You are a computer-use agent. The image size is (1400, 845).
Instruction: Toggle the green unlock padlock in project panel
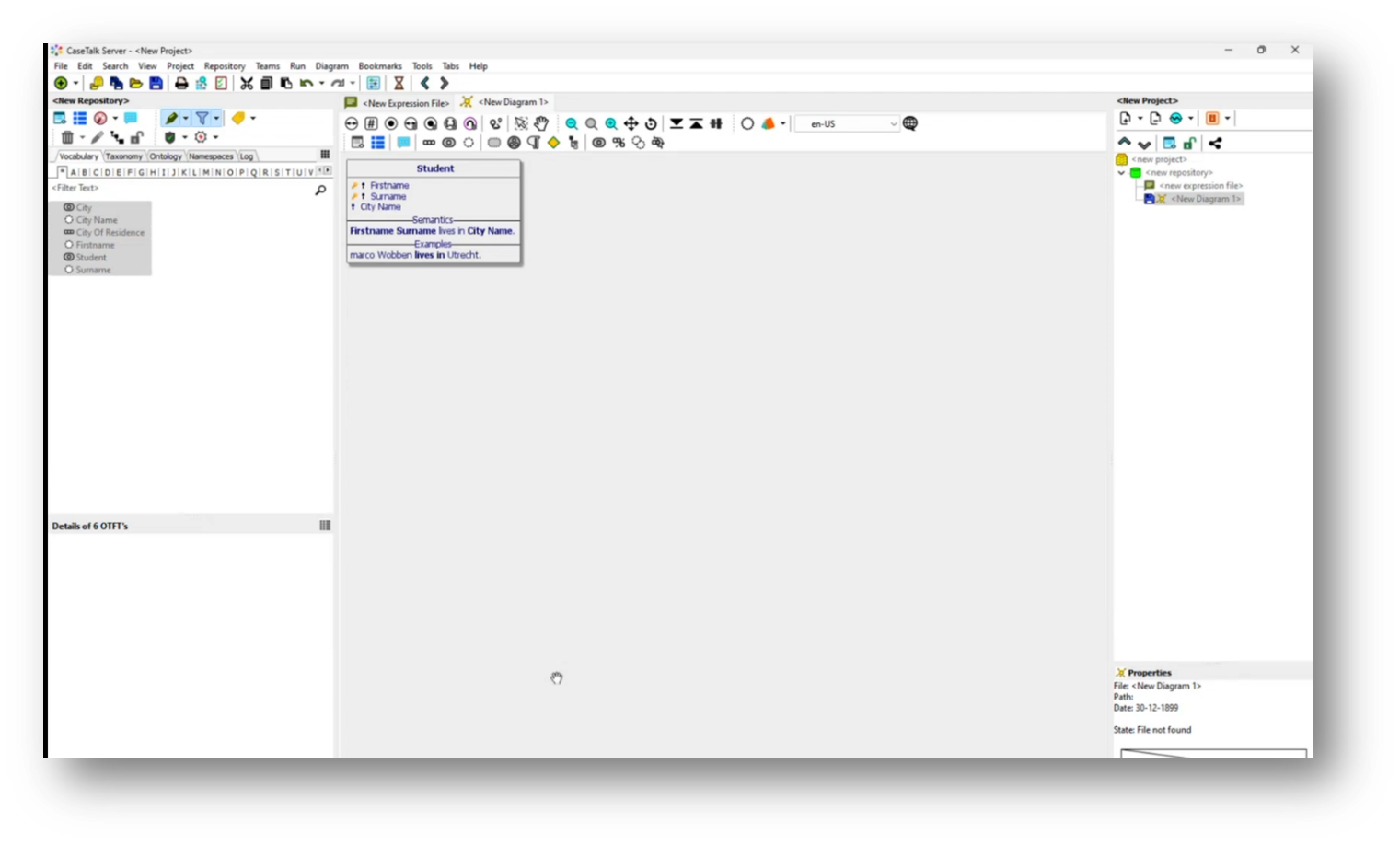pyautogui.click(x=1190, y=144)
